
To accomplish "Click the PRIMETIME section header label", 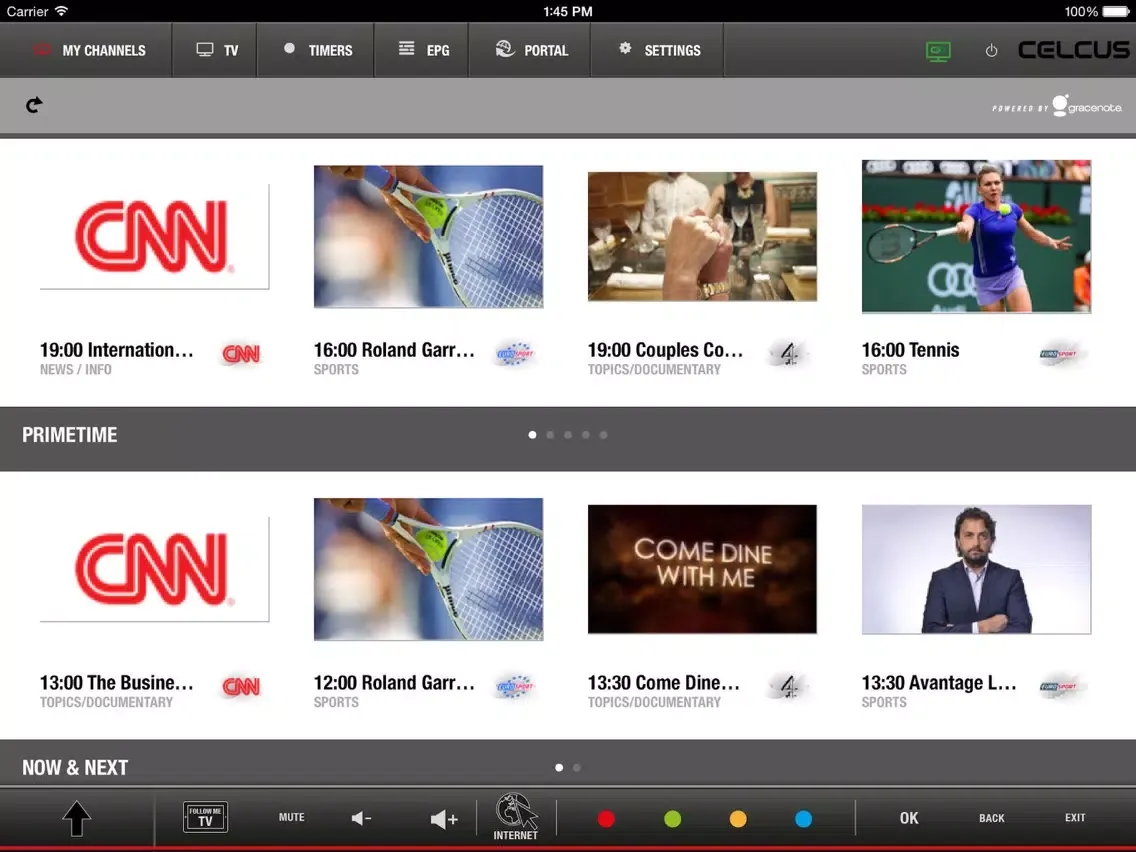I will coord(70,435).
